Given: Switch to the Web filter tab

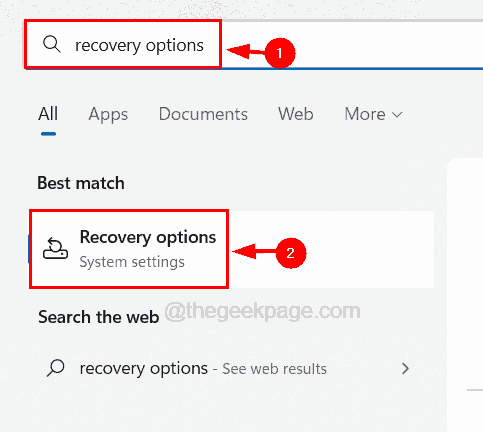Looking at the screenshot, I should 296,114.
